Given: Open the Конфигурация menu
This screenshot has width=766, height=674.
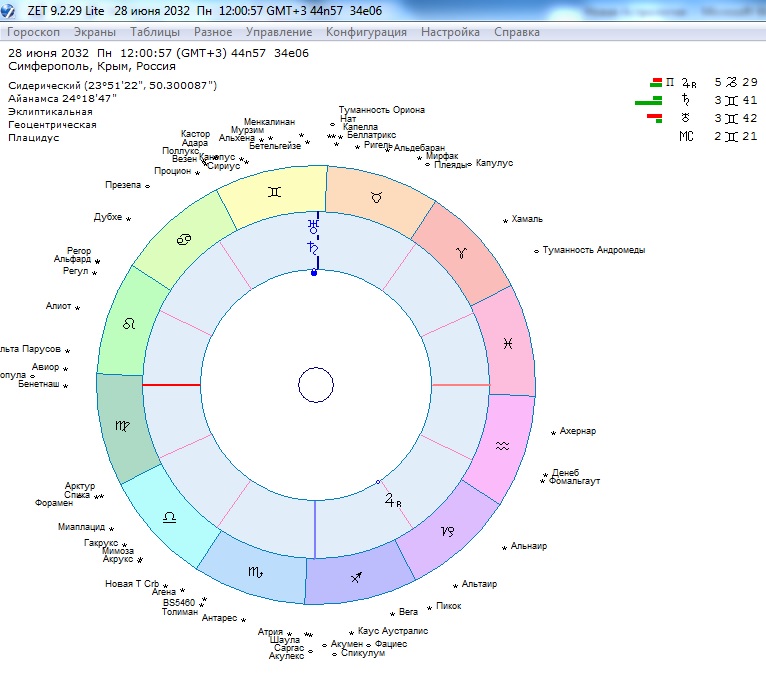Looking at the screenshot, I should (366, 32).
